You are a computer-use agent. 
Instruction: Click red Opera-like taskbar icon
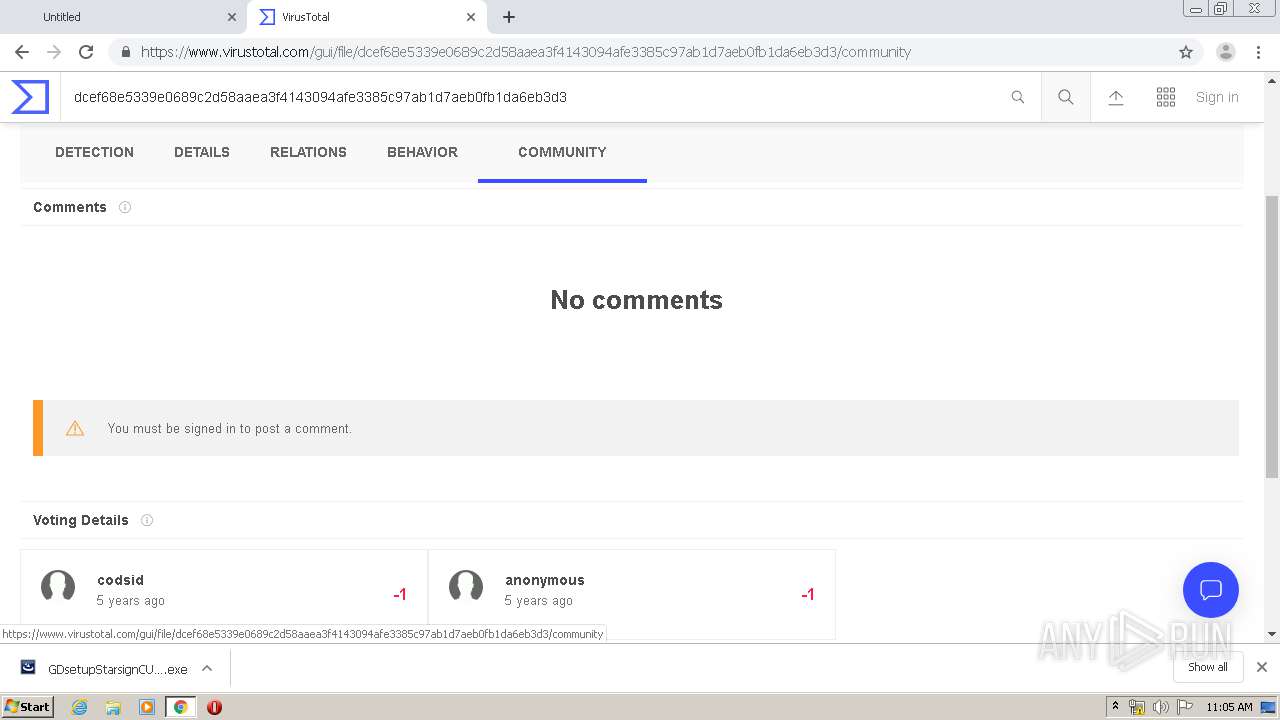(x=214, y=707)
